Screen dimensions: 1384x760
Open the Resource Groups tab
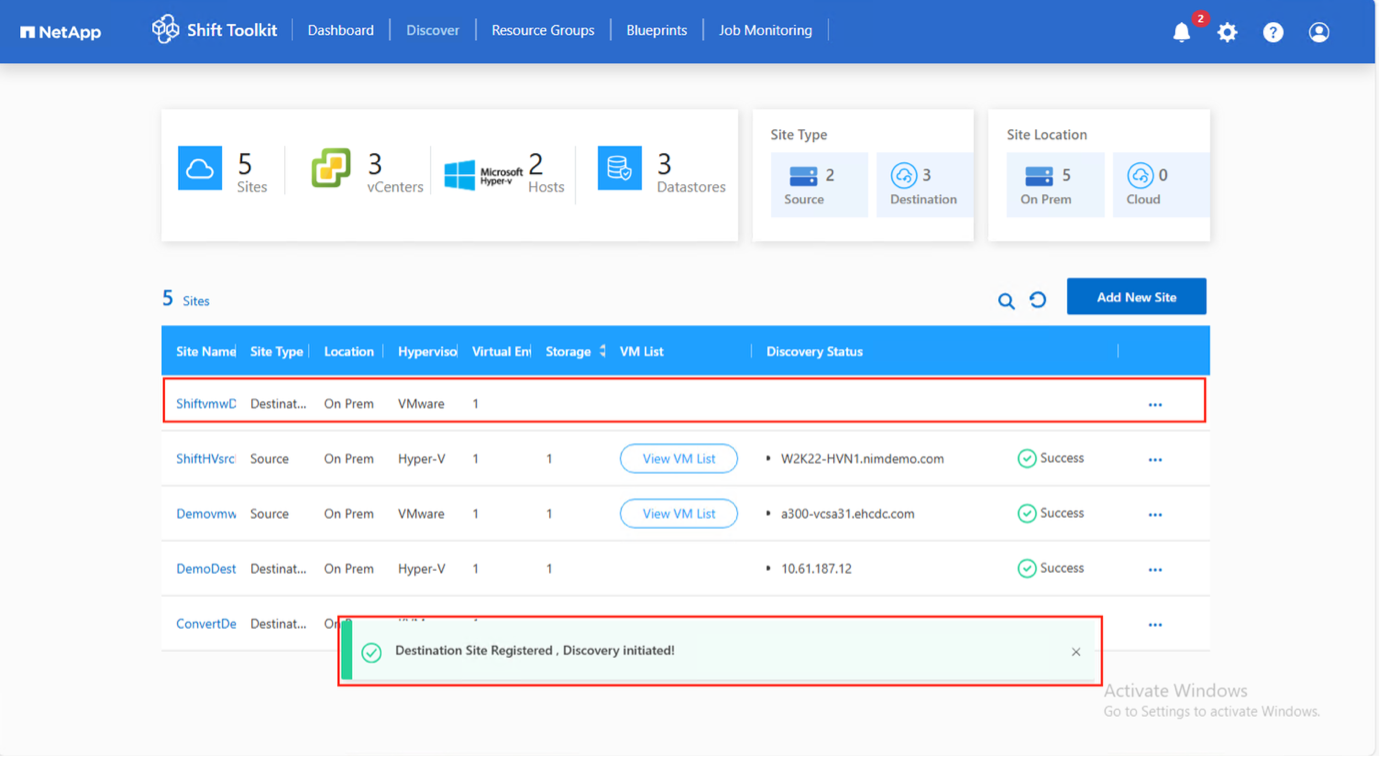(543, 31)
